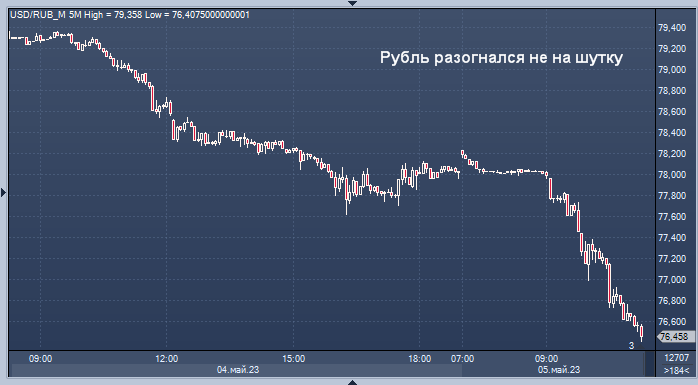Click the 76,800 price axis label
The image size is (698, 385).
(672, 301)
